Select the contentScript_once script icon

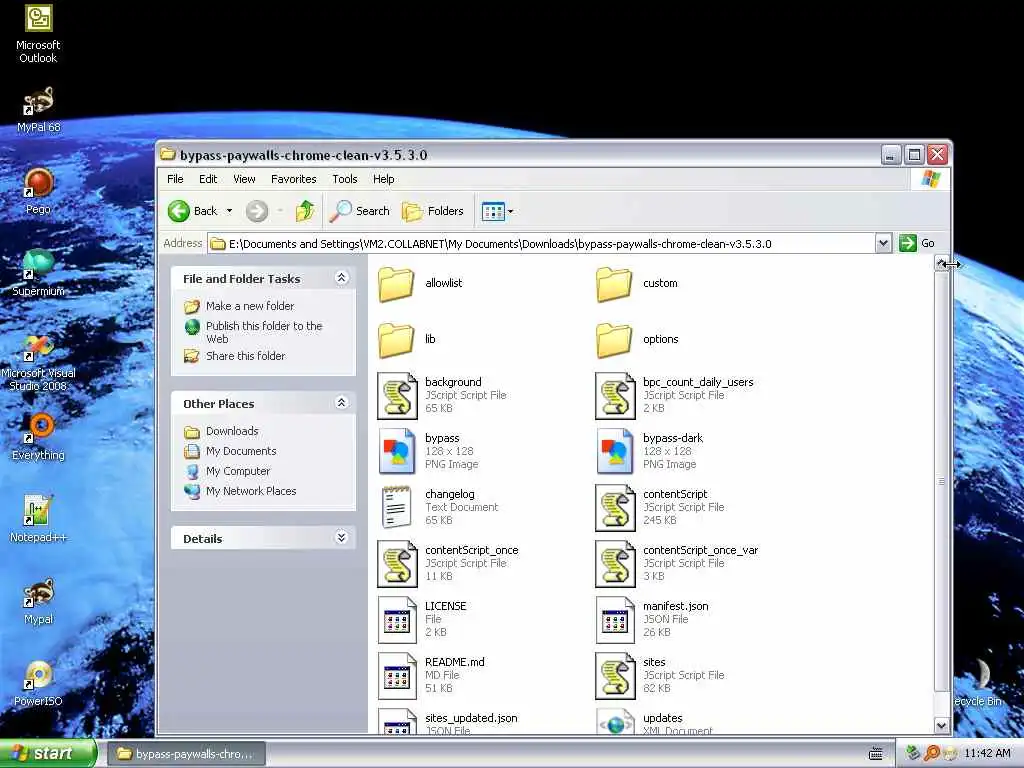point(397,564)
